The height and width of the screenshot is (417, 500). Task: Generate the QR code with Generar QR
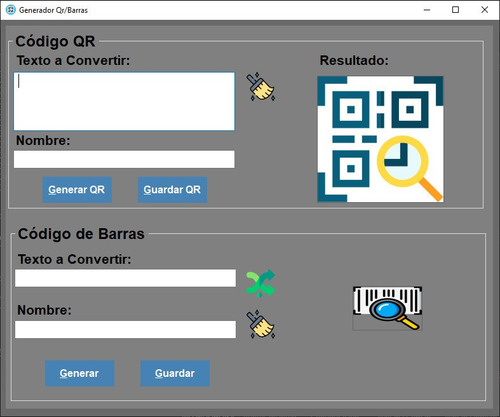pos(77,190)
